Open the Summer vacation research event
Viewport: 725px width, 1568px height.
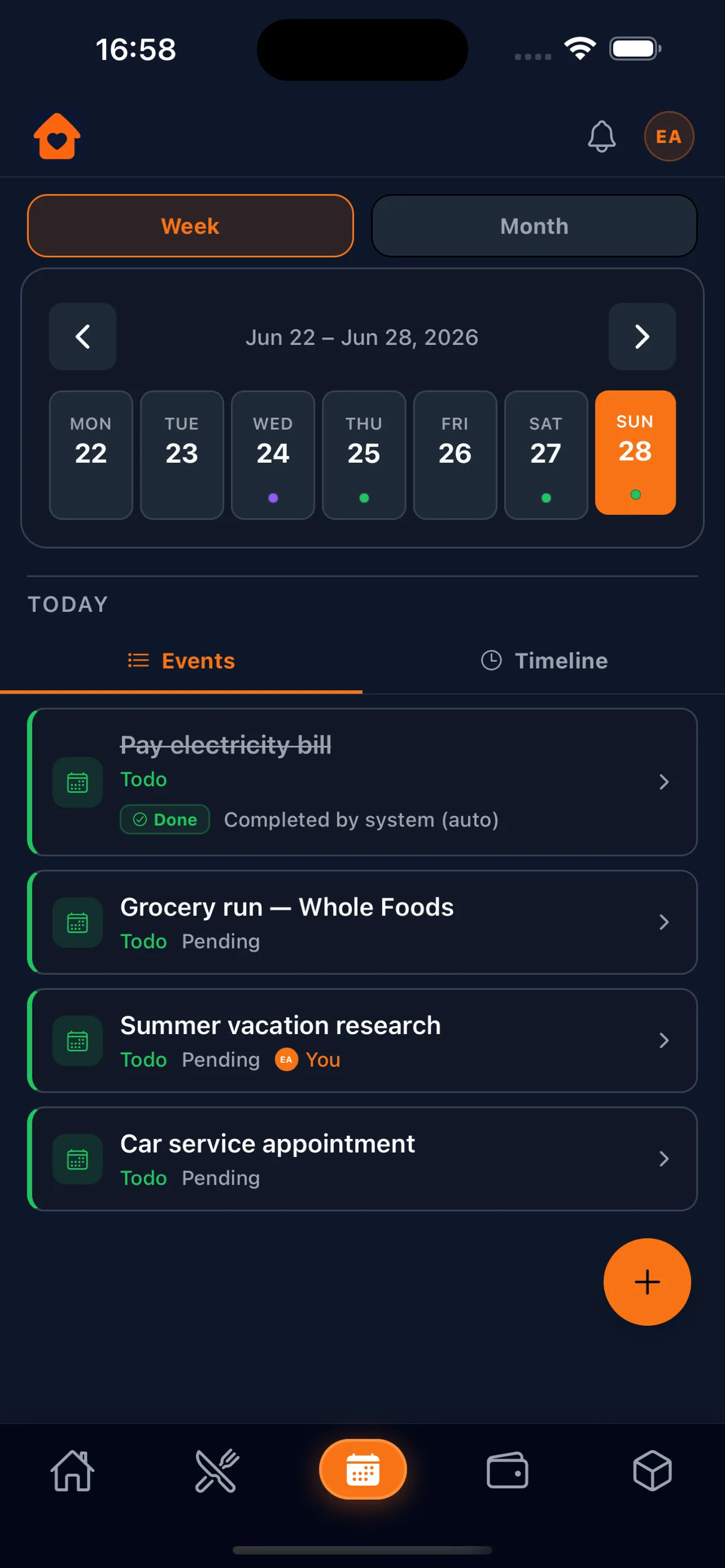click(x=362, y=1040)
